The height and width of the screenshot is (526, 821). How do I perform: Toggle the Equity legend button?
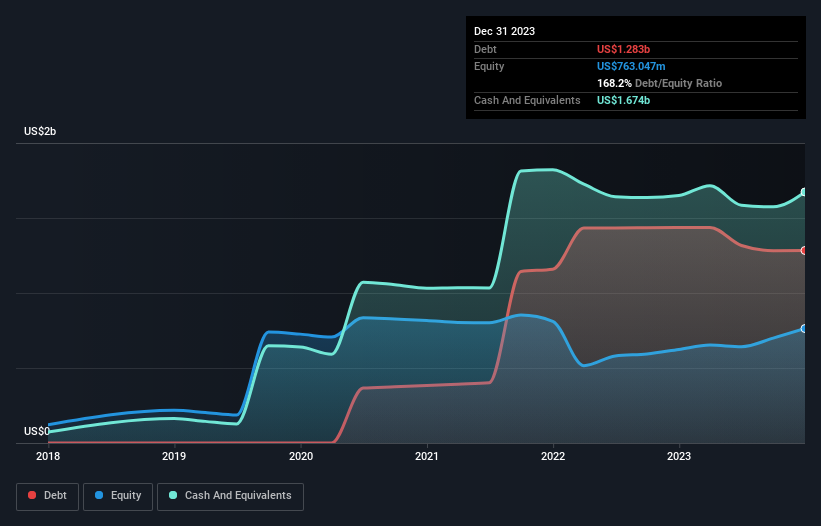pos(118,496)
